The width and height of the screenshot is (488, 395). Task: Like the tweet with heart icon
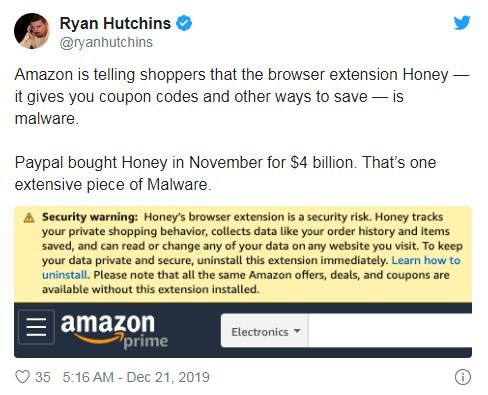(x=22, y=377)
